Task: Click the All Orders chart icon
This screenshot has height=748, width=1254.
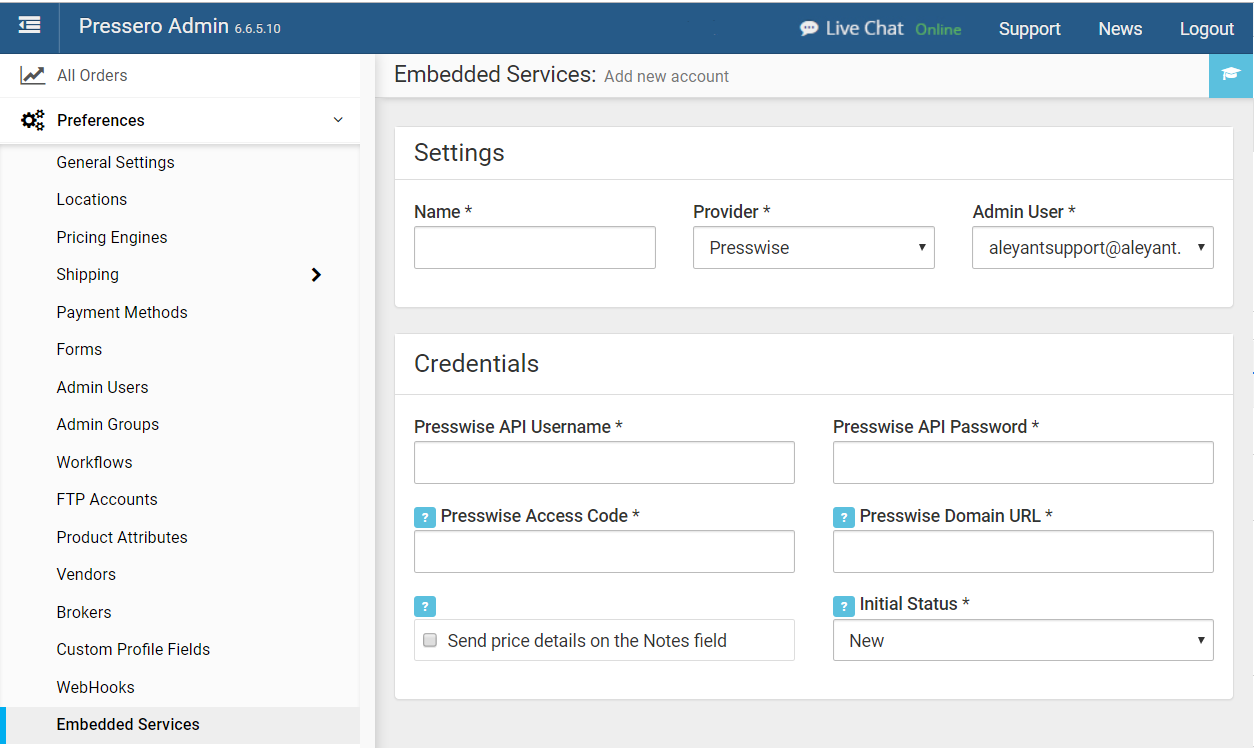Action: pos(33,75)
